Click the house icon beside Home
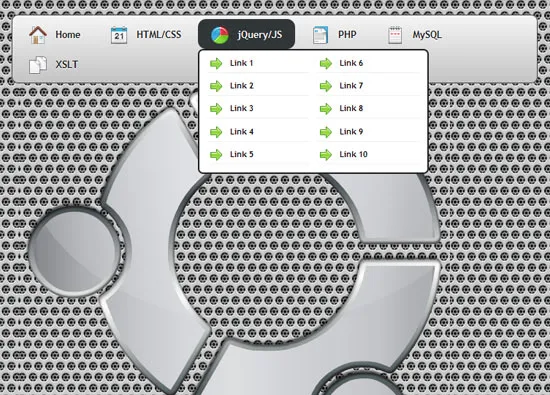Screen dimensions: 550x395 pyautogui.click(x=38, y=35)
